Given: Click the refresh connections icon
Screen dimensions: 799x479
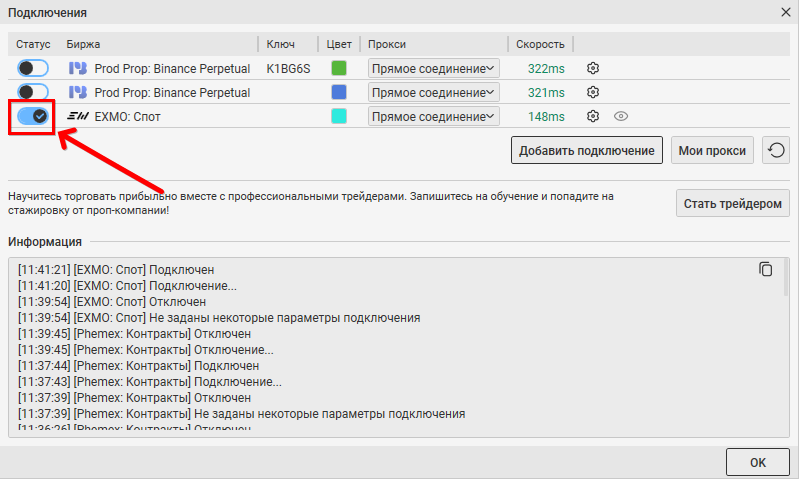Looking at the screenshot, I should [776, 151].
